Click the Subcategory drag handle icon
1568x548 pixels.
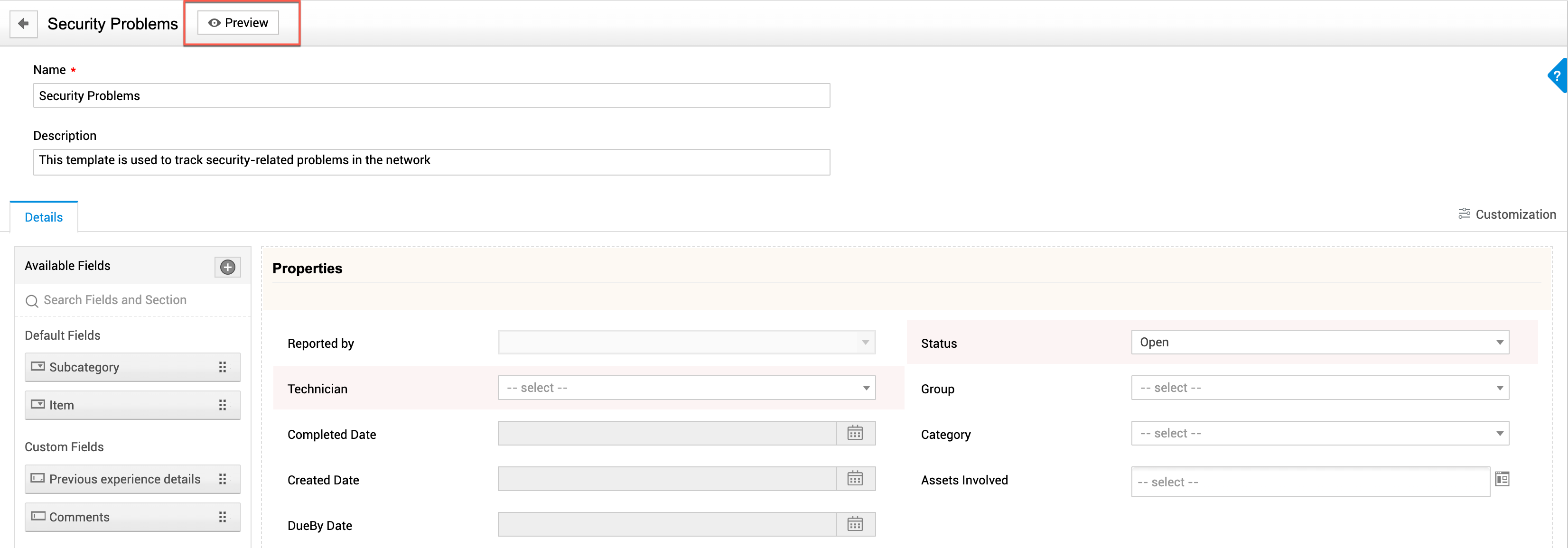223,367
